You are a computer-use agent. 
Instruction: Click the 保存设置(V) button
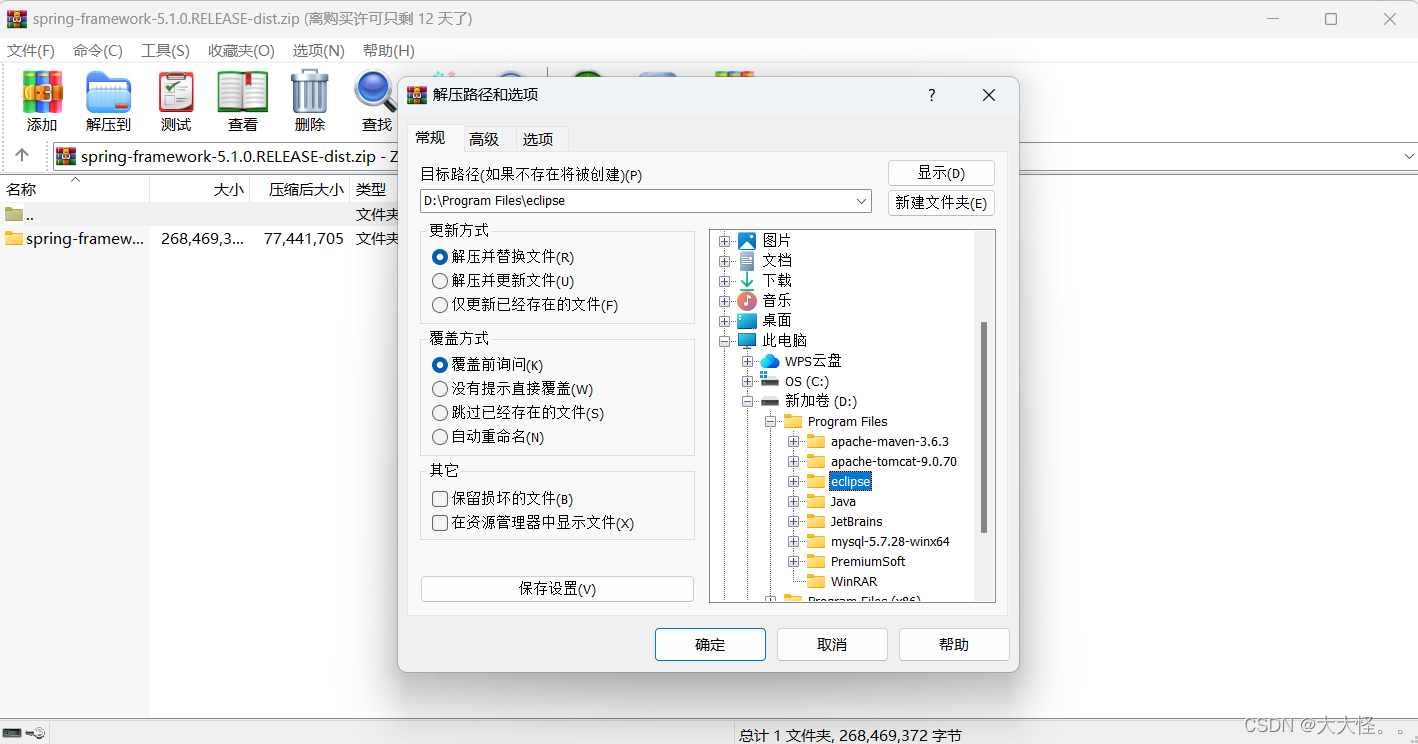(557, 589)
